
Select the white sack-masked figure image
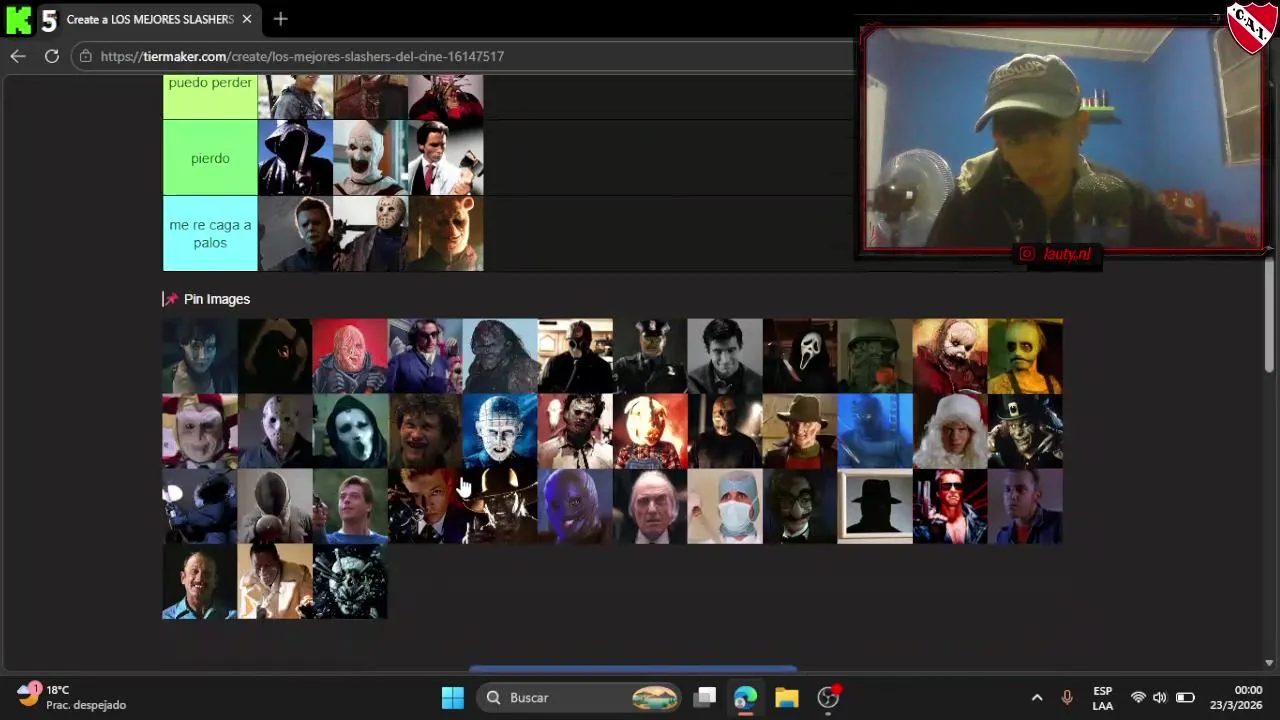[x=275, y=506]
